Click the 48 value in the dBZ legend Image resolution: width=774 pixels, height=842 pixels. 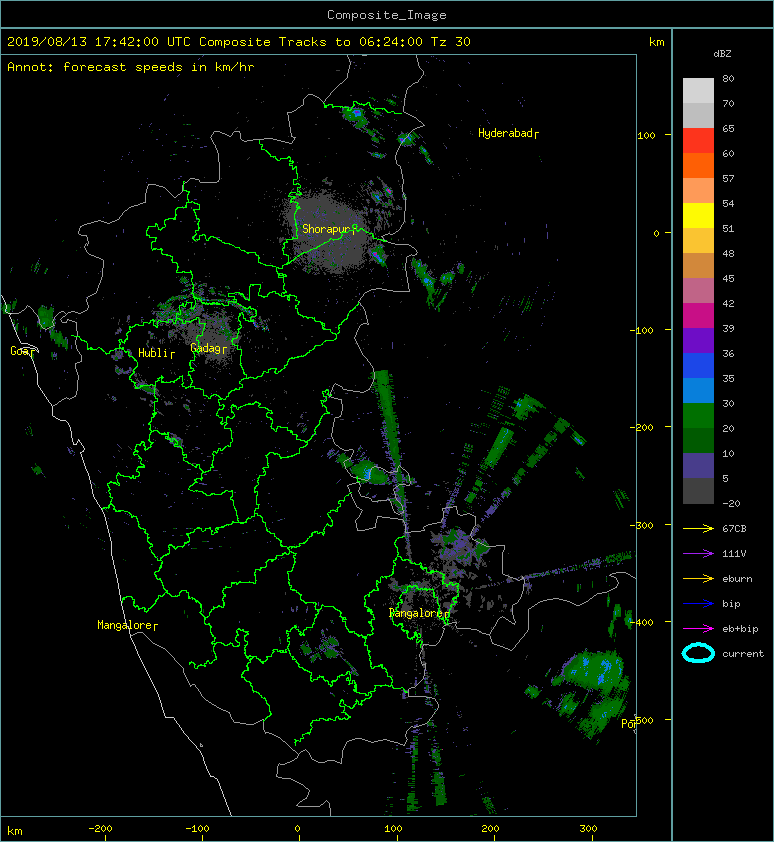(728, 253)
